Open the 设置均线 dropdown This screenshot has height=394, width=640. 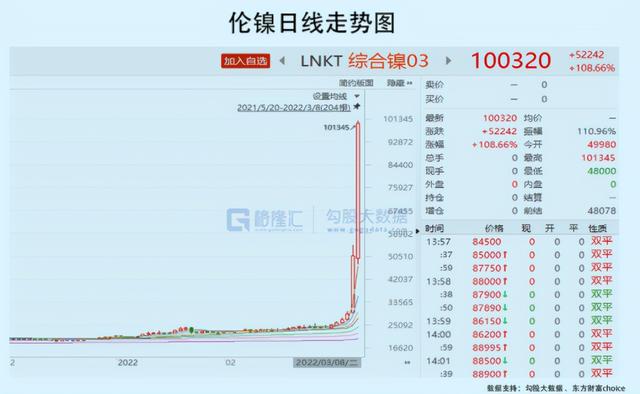(x=330, y=96)
